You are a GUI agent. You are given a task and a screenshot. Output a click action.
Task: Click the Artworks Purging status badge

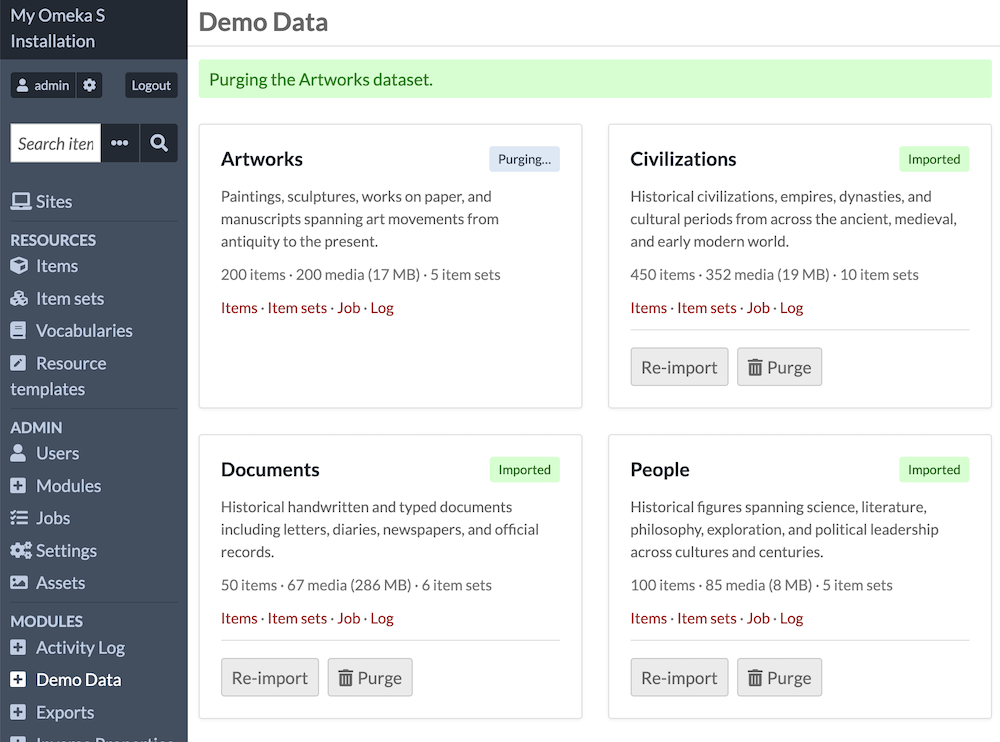pyautogui.click(x=524, y=160)
